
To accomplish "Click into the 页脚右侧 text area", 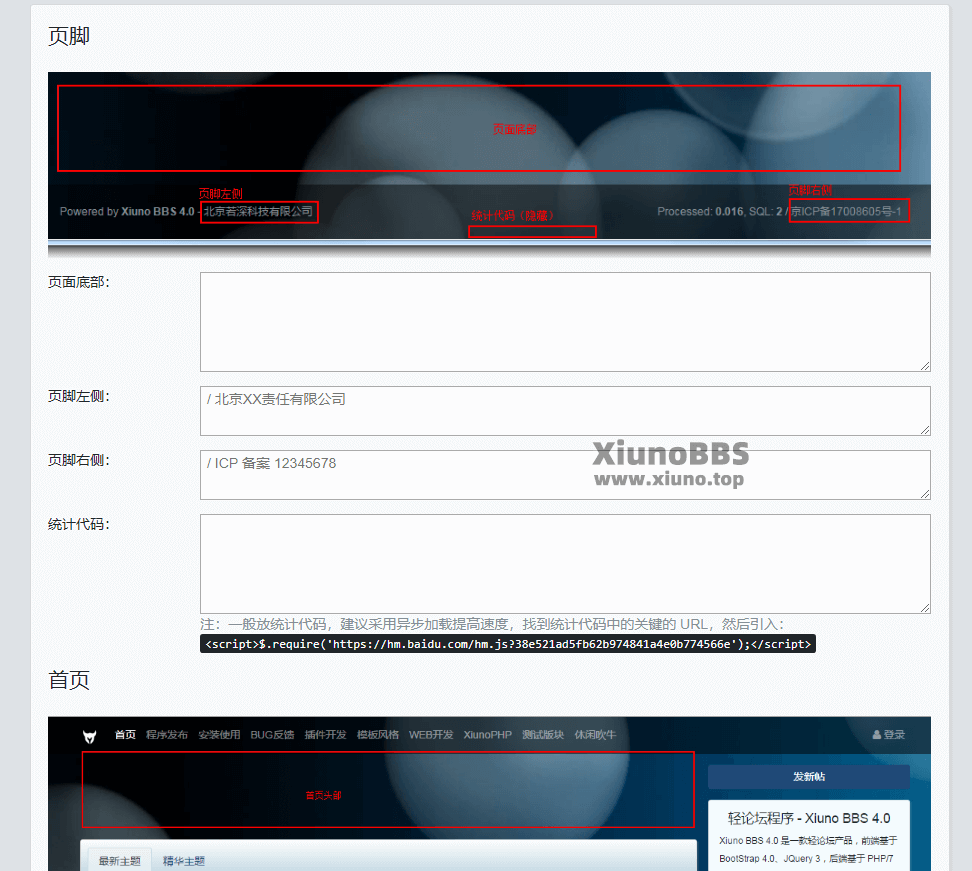I will click(565, 474).
